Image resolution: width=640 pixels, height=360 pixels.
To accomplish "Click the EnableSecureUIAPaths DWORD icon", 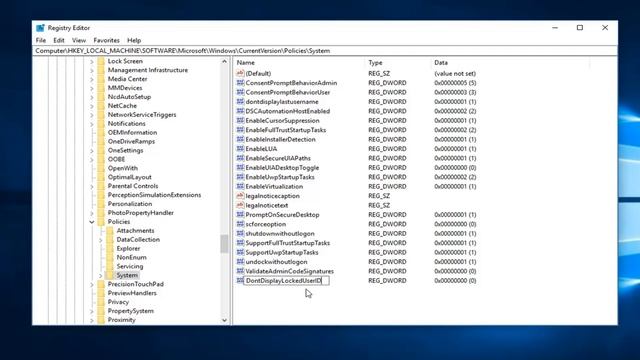I will click(x=240, y=158).
